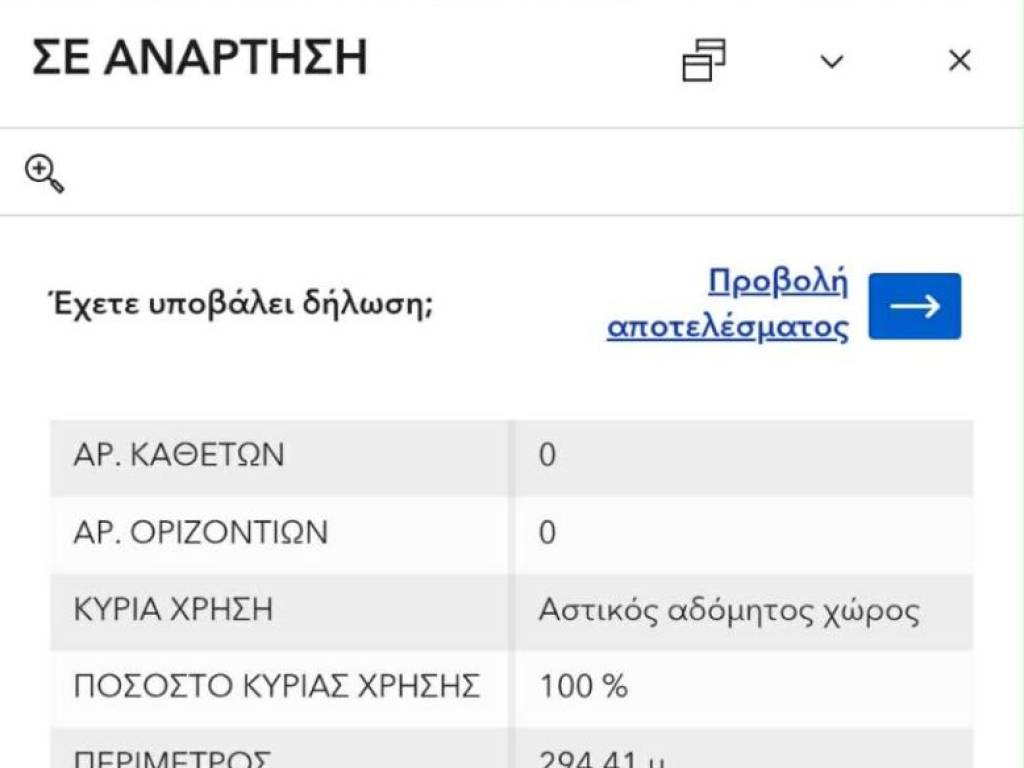
Task: Click the 100 % value cell
Action: [x=584, y=687]
